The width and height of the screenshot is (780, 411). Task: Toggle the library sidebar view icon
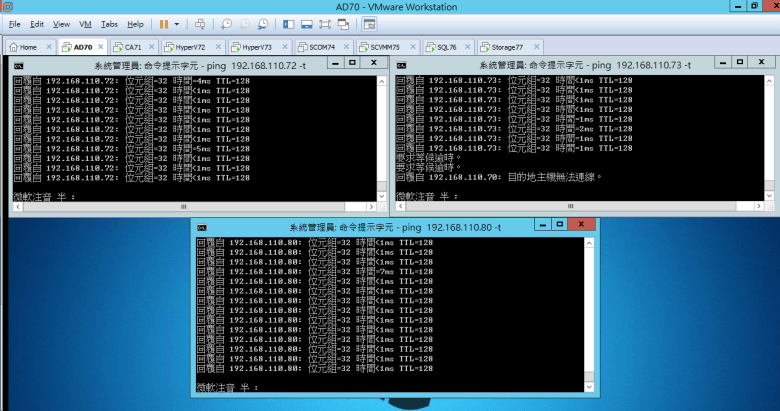click(289, 23)
